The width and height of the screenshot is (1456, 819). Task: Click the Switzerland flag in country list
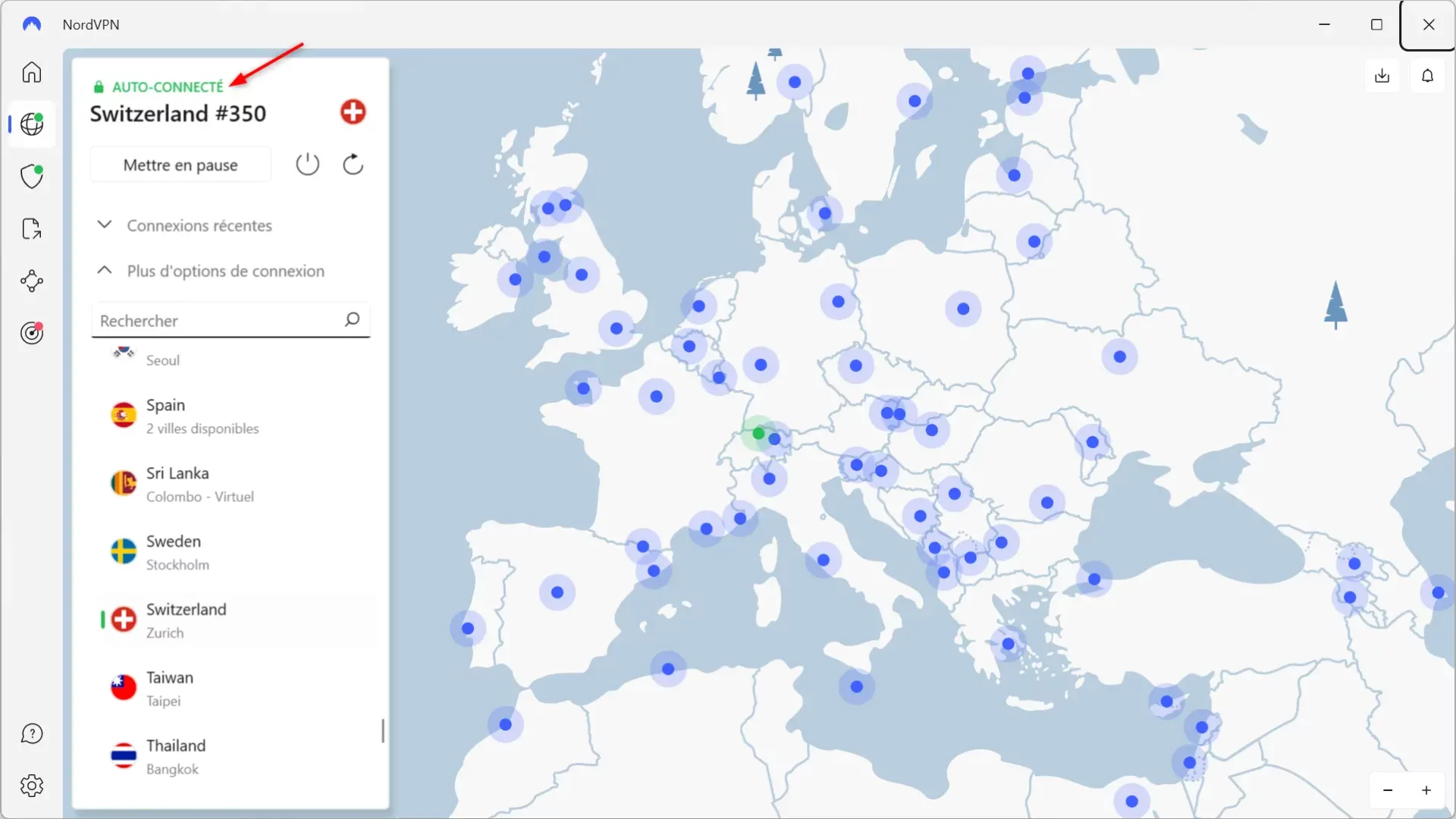124,620
